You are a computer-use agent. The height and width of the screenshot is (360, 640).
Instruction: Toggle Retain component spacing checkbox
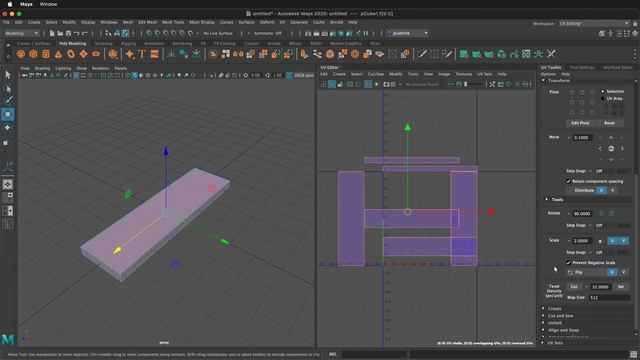(568, 181)
